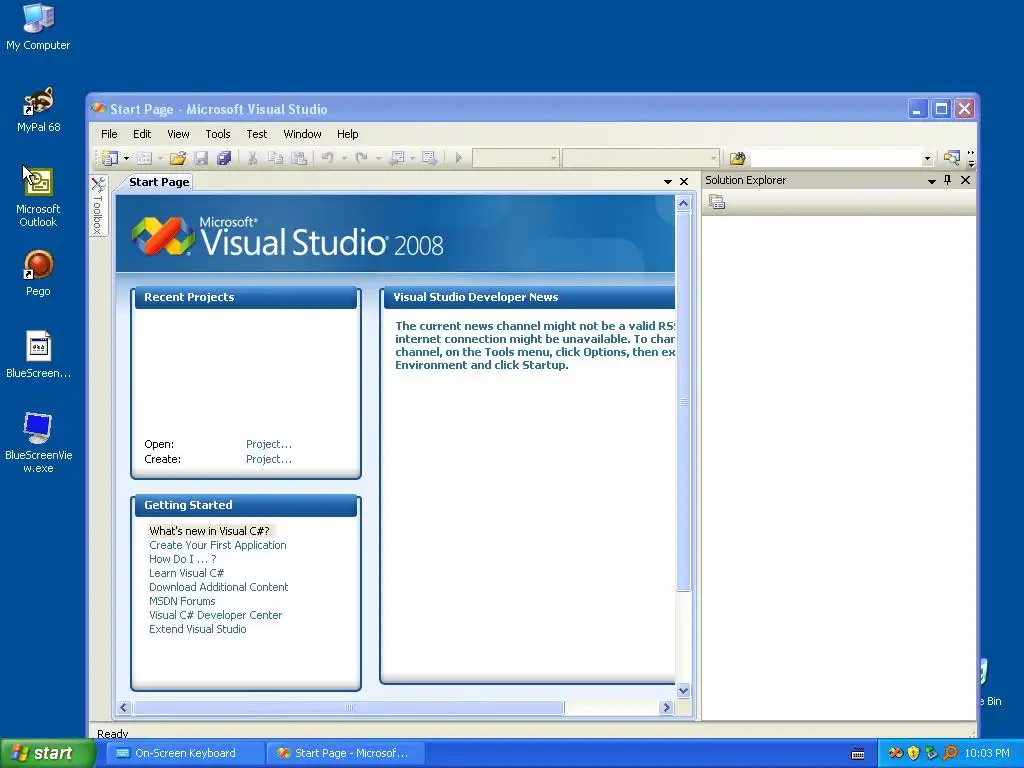Click the Properties icon in Solution Explorer

pos(717,202)
